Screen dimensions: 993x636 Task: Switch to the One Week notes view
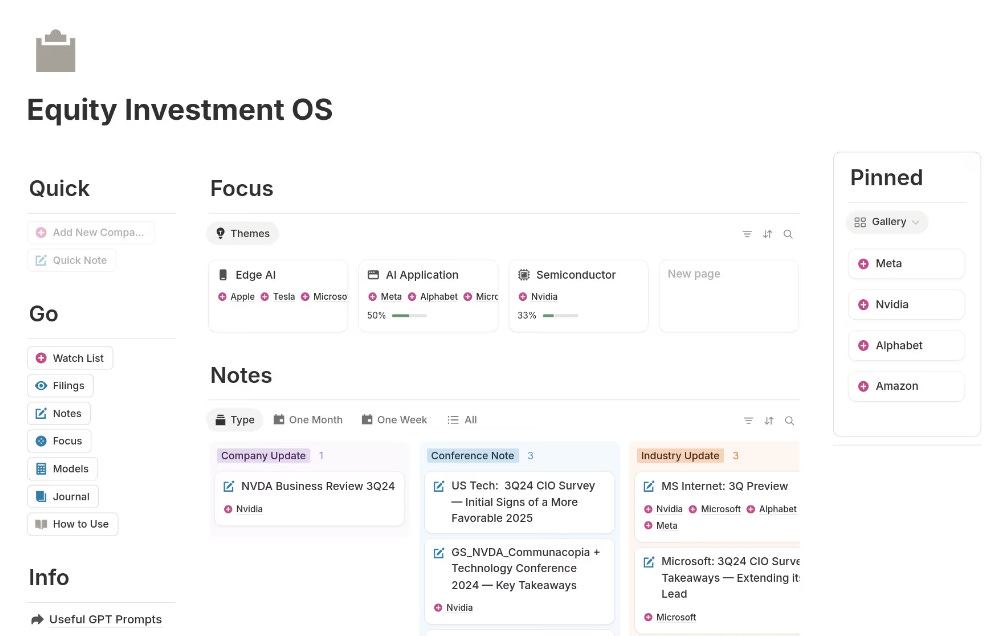(394, 420)
